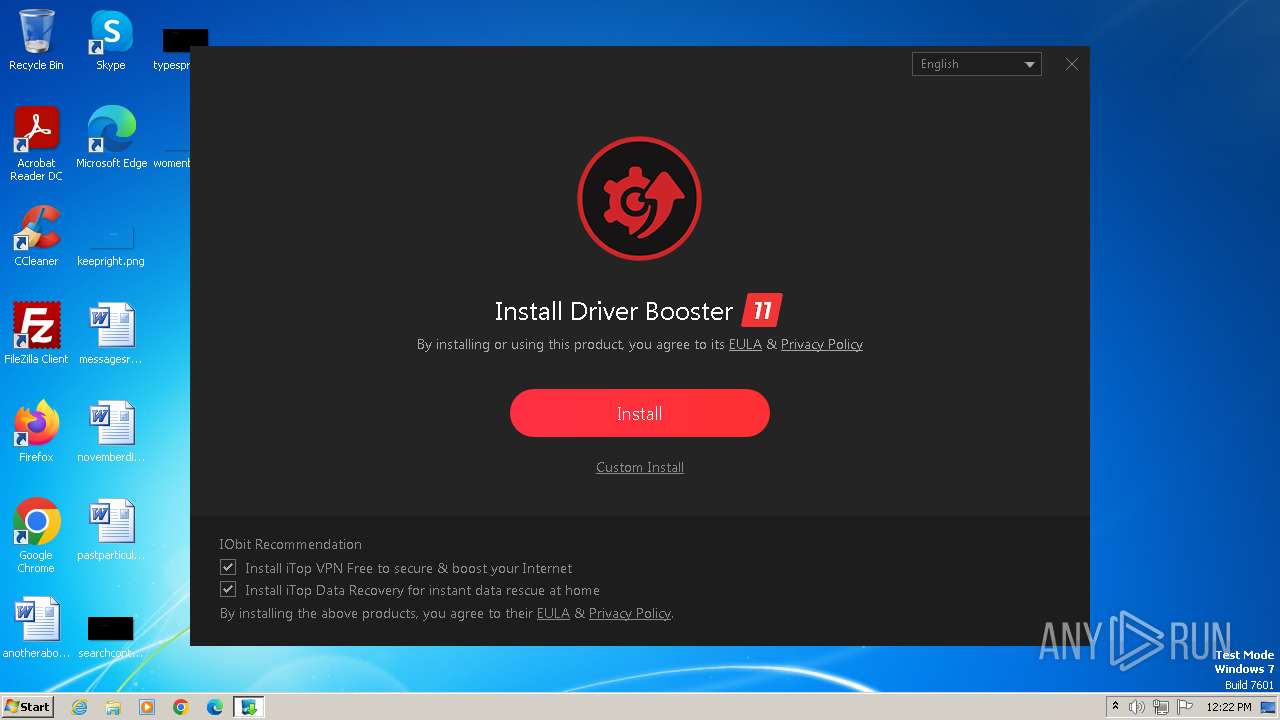Click the 12:22 PM taskbar clock
Image resolution: width=1280 pixels, height=720 pixels.
point(1229,707)
